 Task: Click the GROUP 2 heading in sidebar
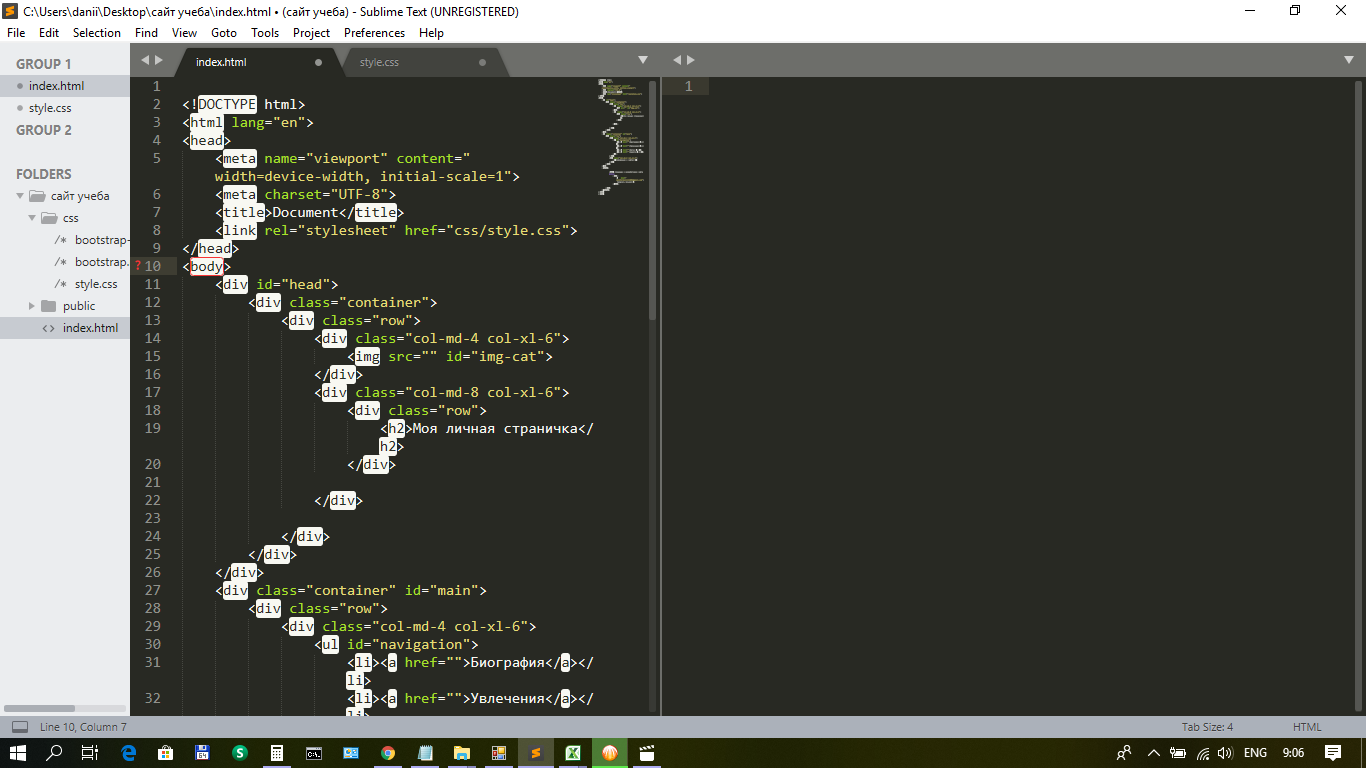click(44, 130)
